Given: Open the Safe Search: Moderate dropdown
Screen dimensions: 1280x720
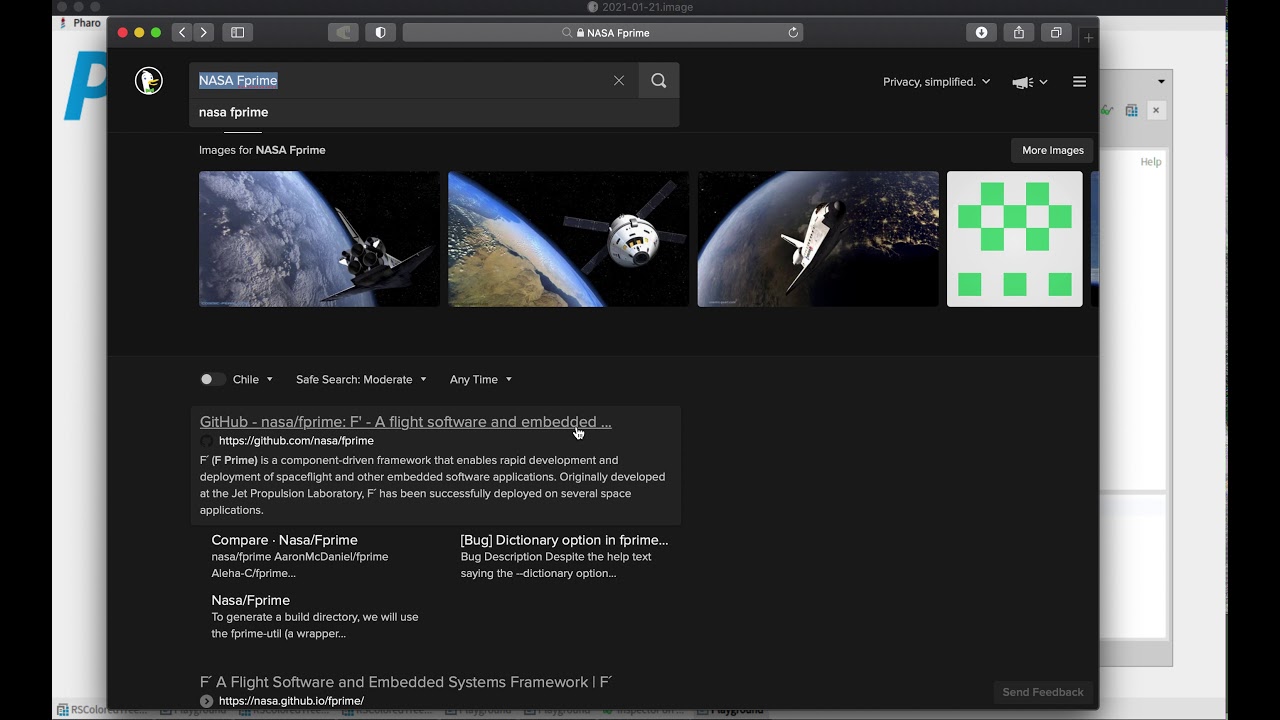Looking at the screenshot, I should tap(361, 380).
